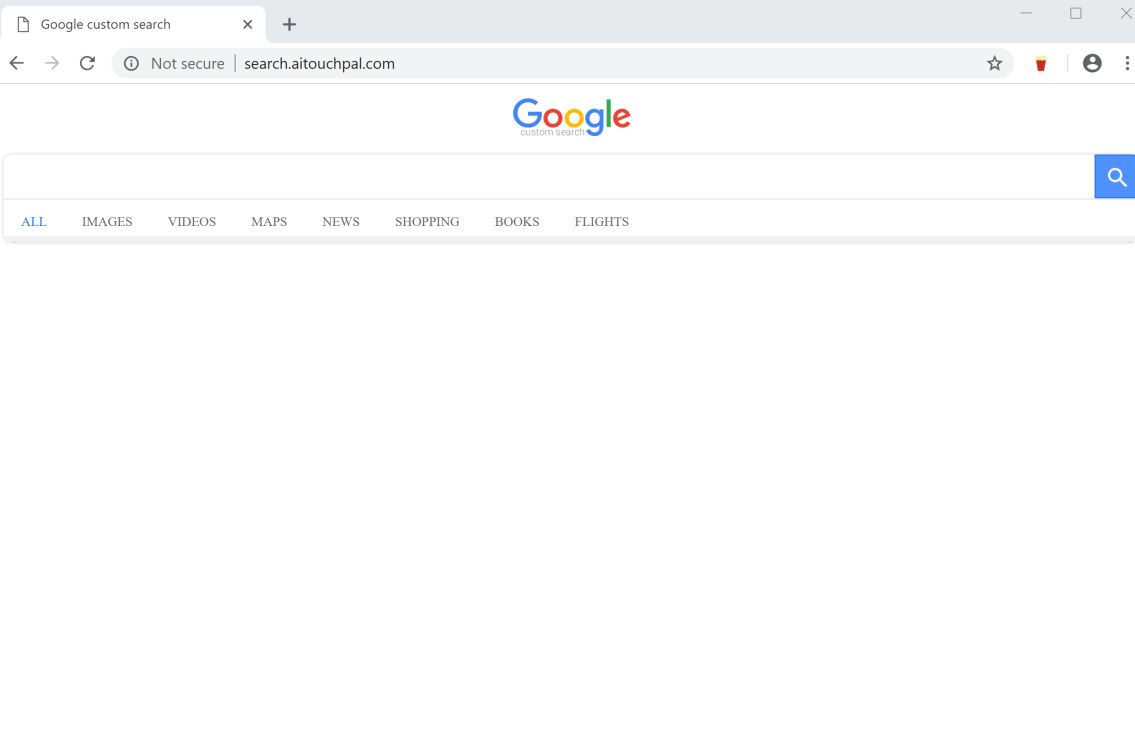This screenshot has height=755, width=1135.
Task: Open the NEWS tab
Action: click(341, 222)
